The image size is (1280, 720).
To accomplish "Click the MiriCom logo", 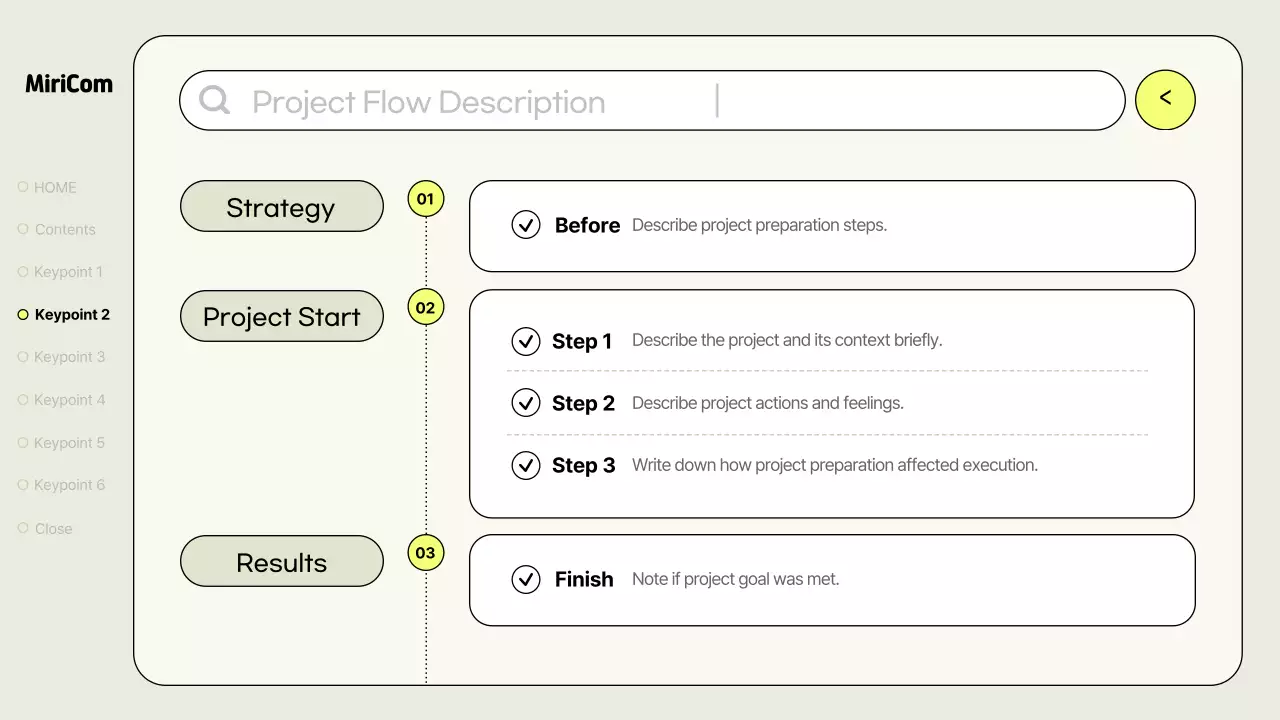I will (69, 84).
